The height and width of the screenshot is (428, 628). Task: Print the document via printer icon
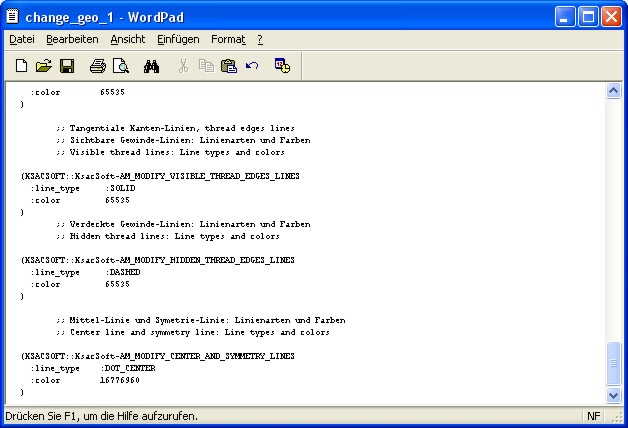[98, 66]
